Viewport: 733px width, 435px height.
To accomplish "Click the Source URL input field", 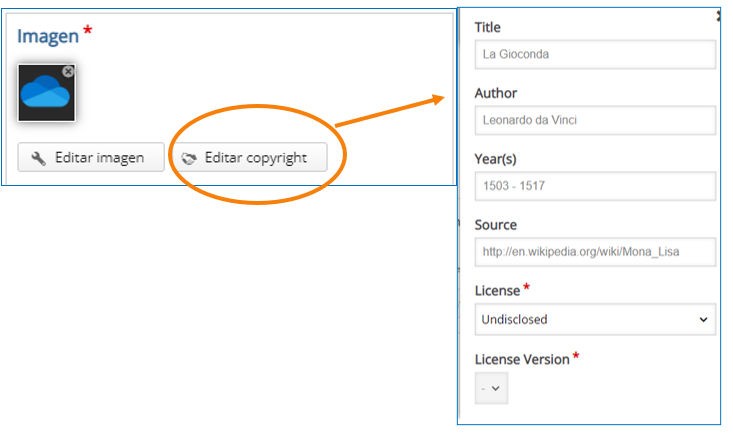I will pos(595,252).
